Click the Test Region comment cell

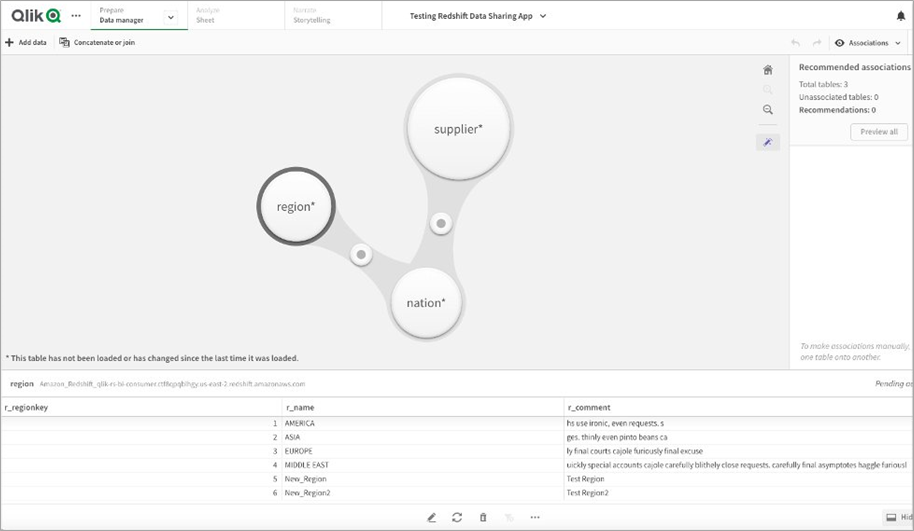[x=739, y=479]
